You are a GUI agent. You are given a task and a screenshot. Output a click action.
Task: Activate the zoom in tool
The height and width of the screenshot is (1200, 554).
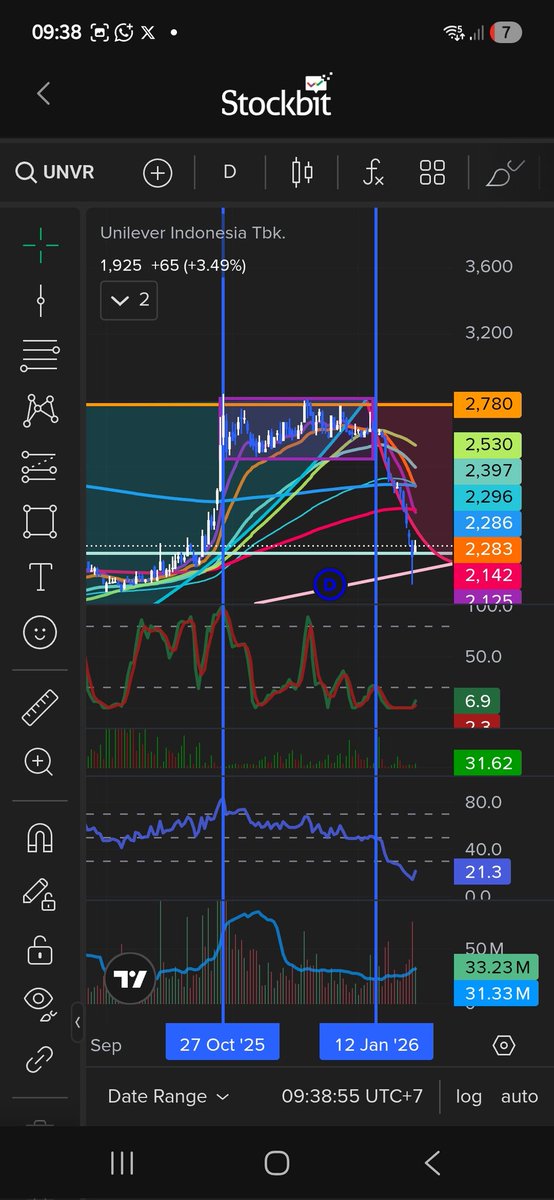40,762
